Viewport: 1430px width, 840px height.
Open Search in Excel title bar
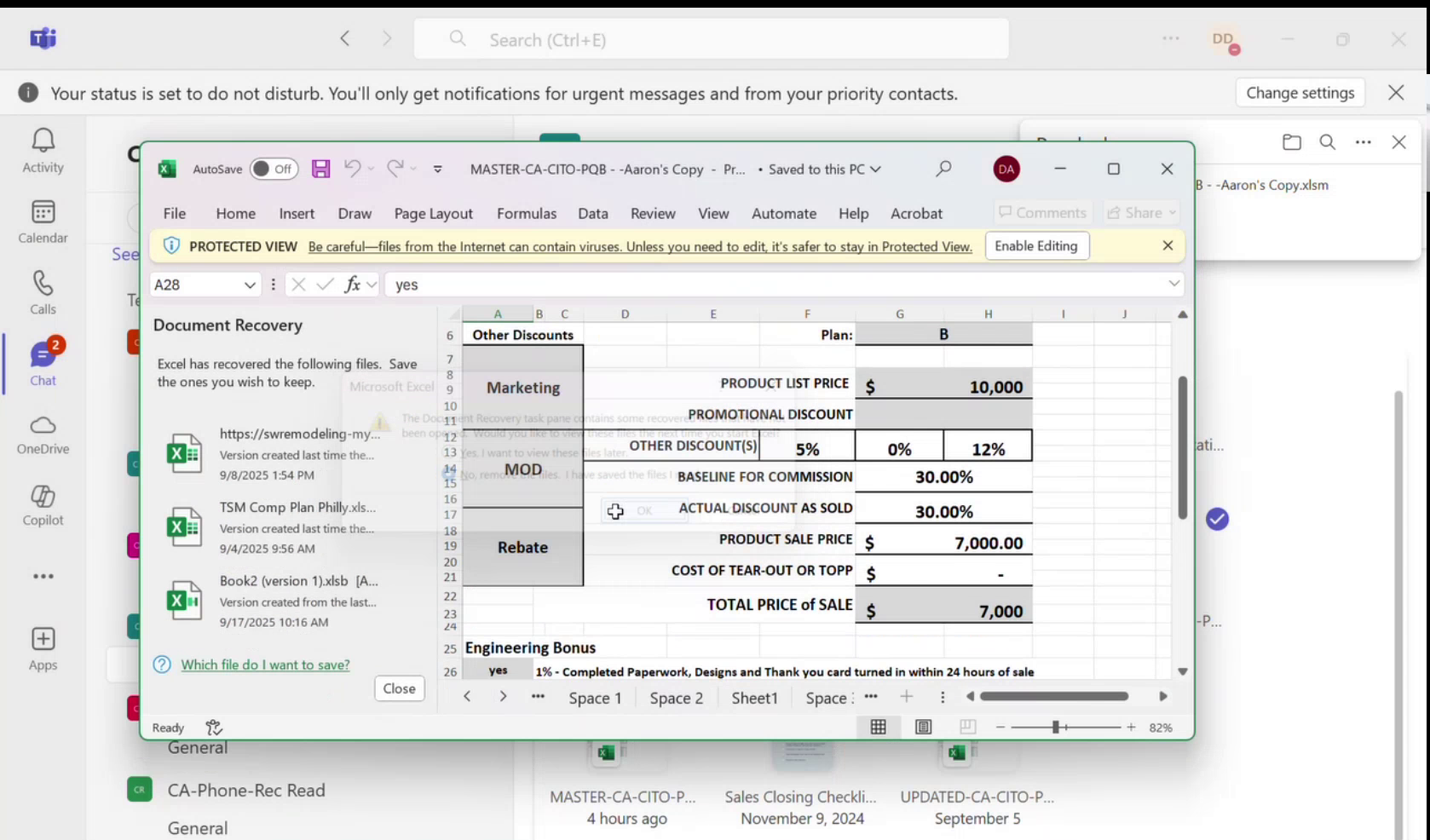[x=943, y=169]
